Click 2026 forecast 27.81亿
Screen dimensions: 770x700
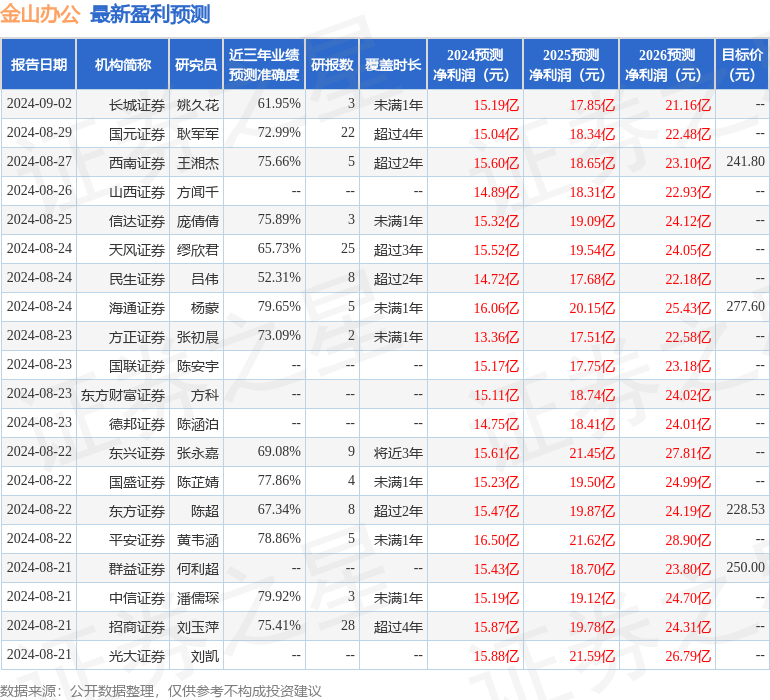(x=688, y=453)
